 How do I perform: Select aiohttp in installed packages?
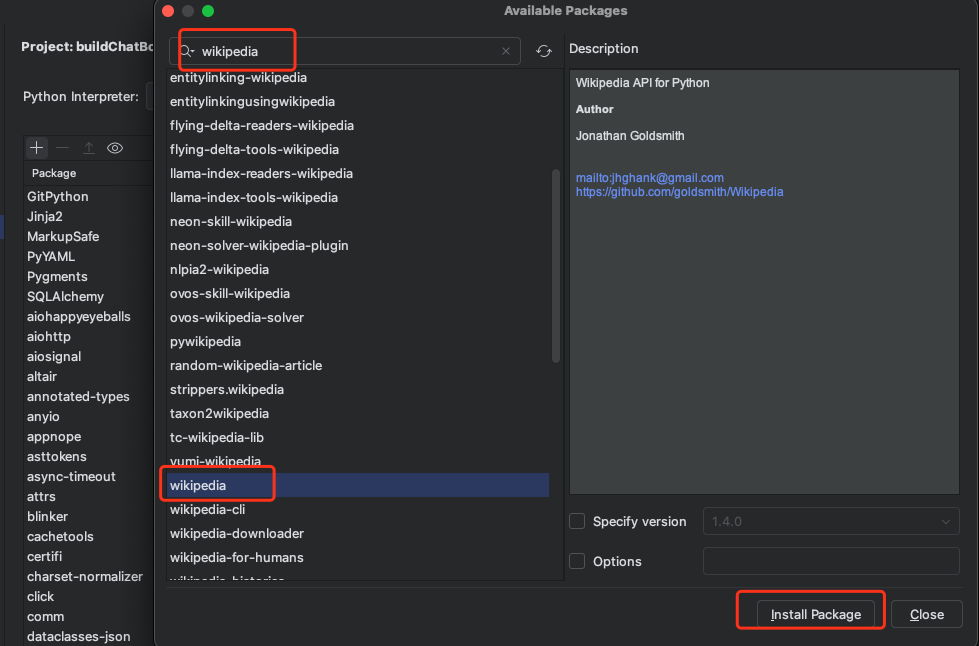tap(49, 336)
